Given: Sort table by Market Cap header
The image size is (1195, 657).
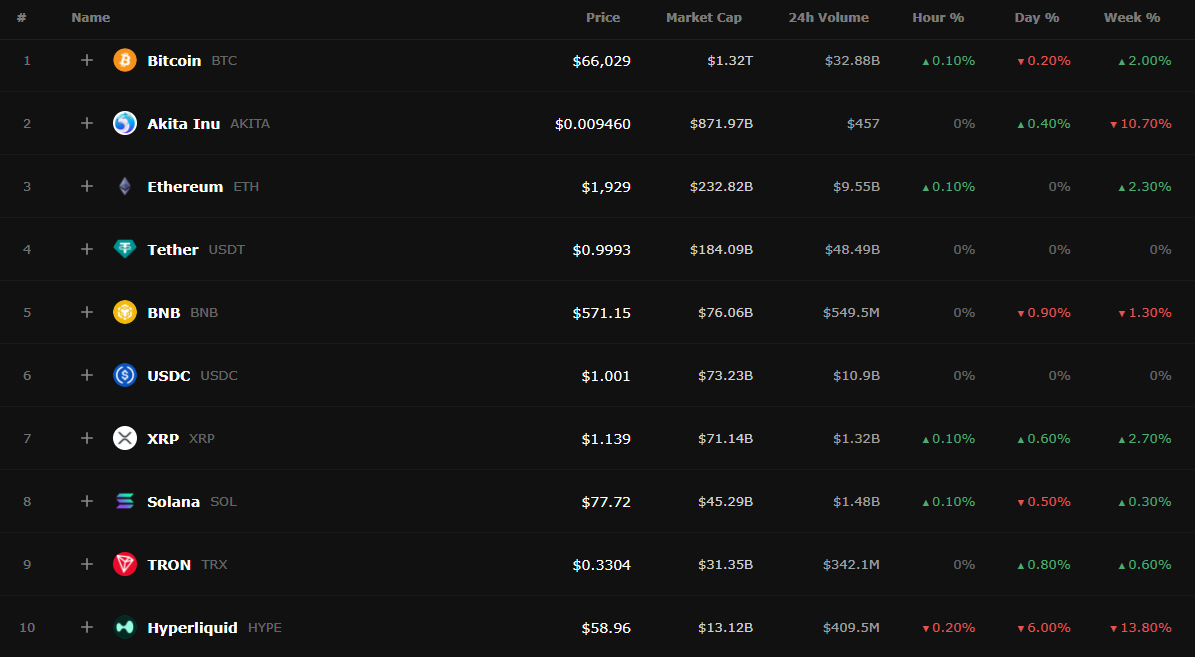Looking at the screenshot, I should 703,18.
